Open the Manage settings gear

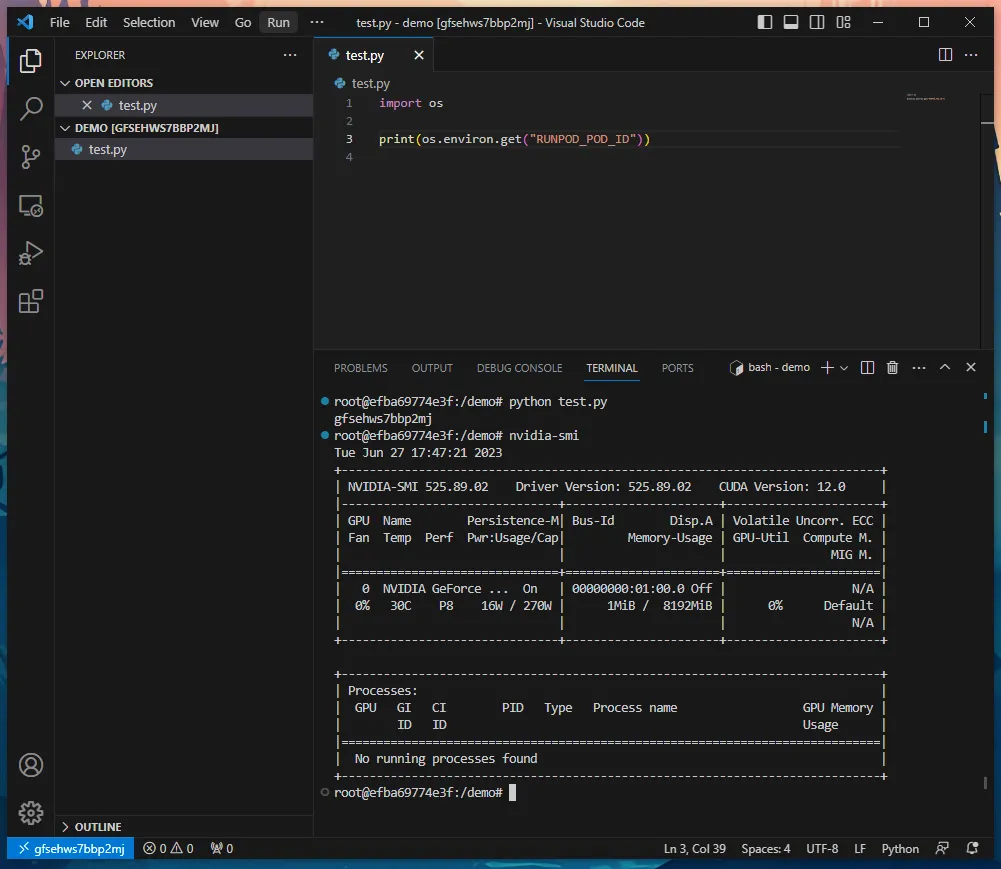(x=31, y=813)
